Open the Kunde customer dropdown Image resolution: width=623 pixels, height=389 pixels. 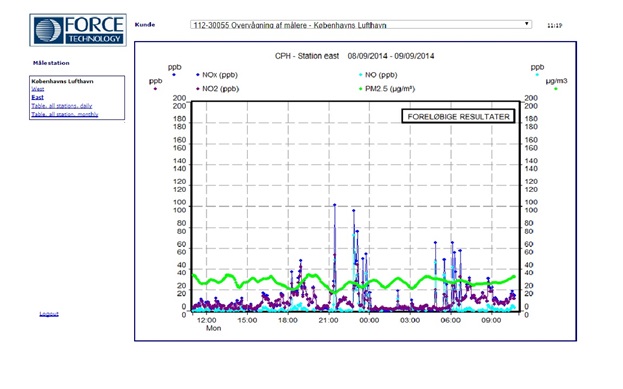pos(361,25)
